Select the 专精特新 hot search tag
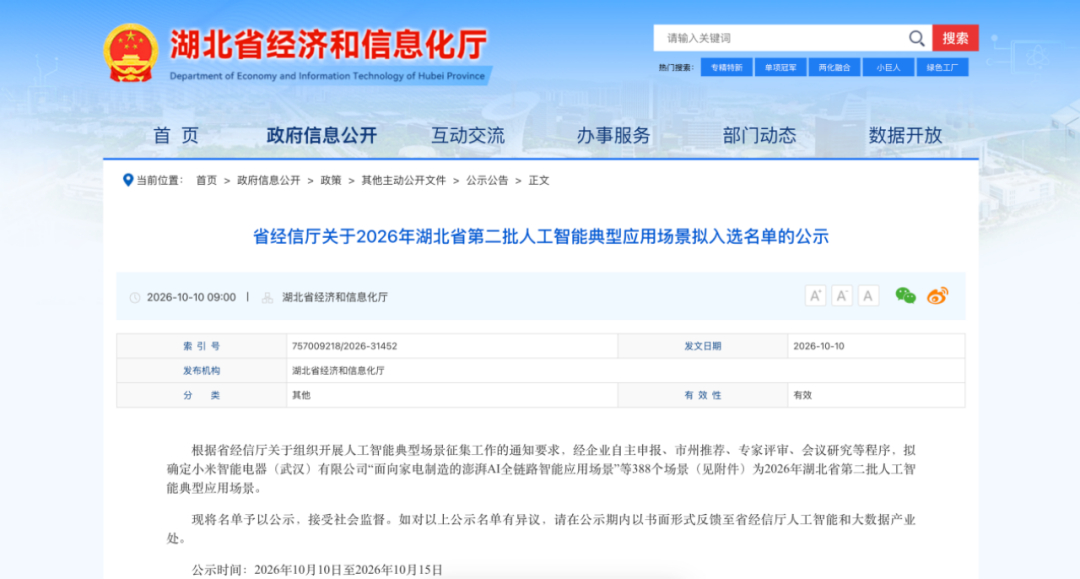 pos(727,67)
